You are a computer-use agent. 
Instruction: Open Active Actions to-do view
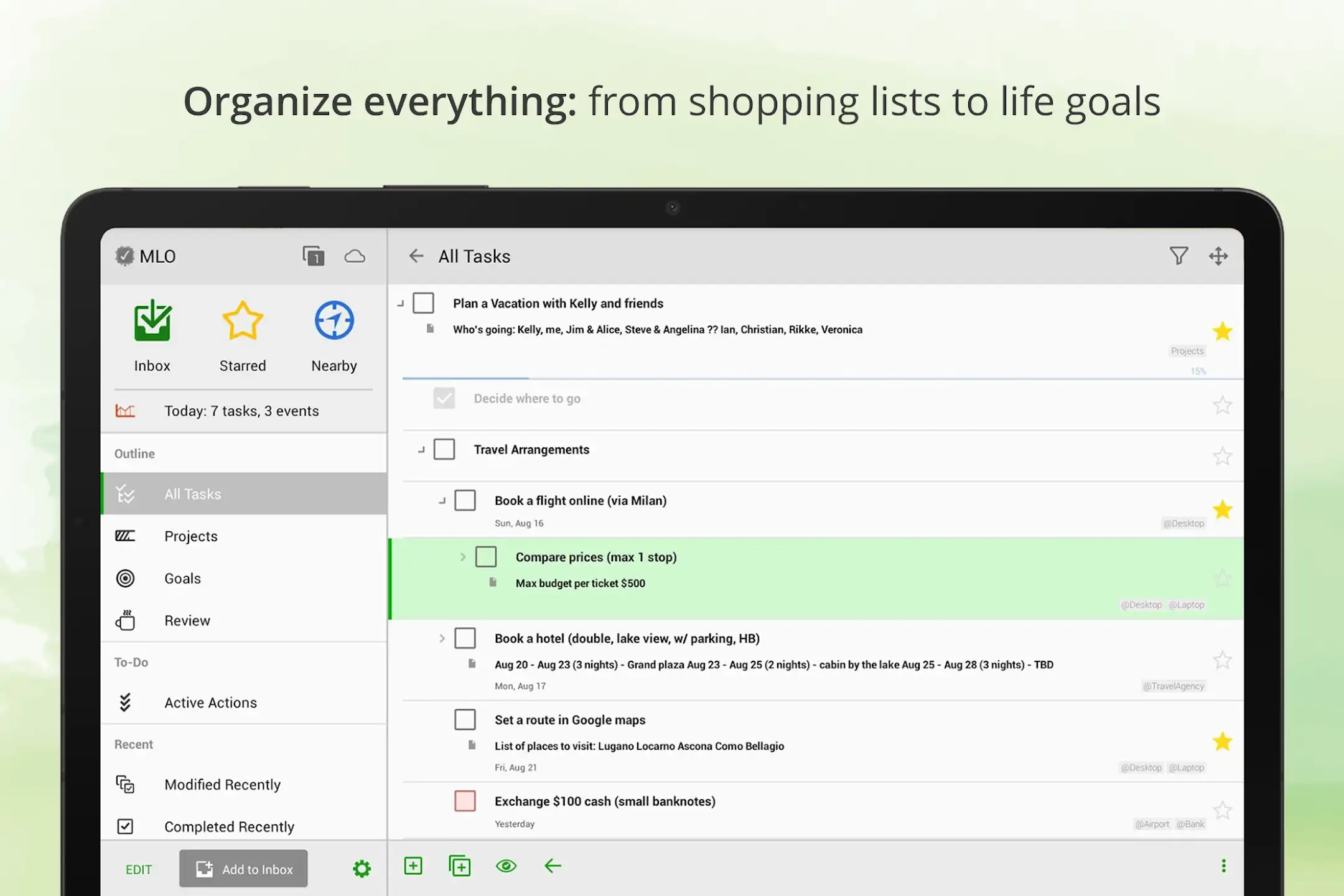point(244,702)
